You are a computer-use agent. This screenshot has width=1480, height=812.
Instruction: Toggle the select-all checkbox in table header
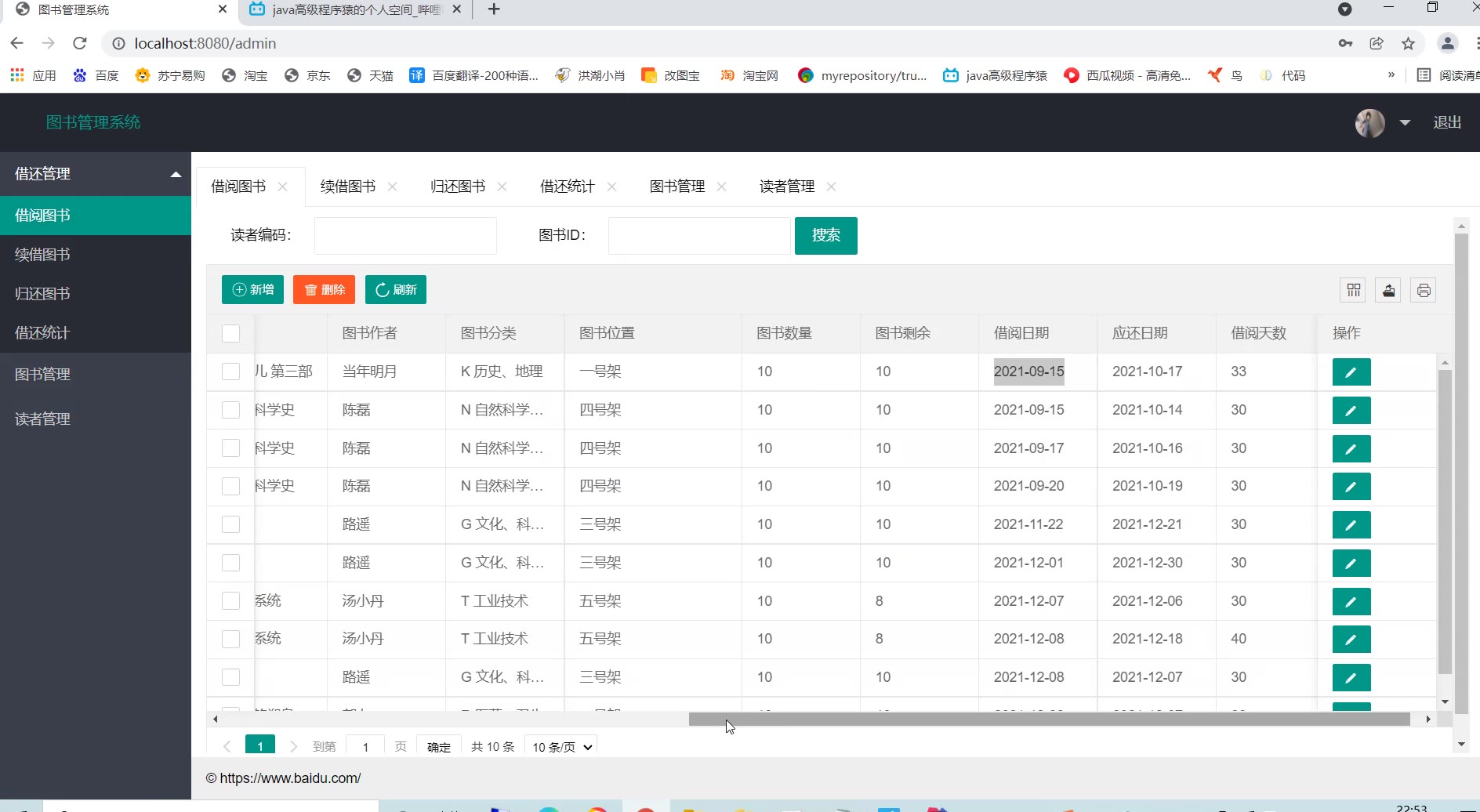click(230, 333)
